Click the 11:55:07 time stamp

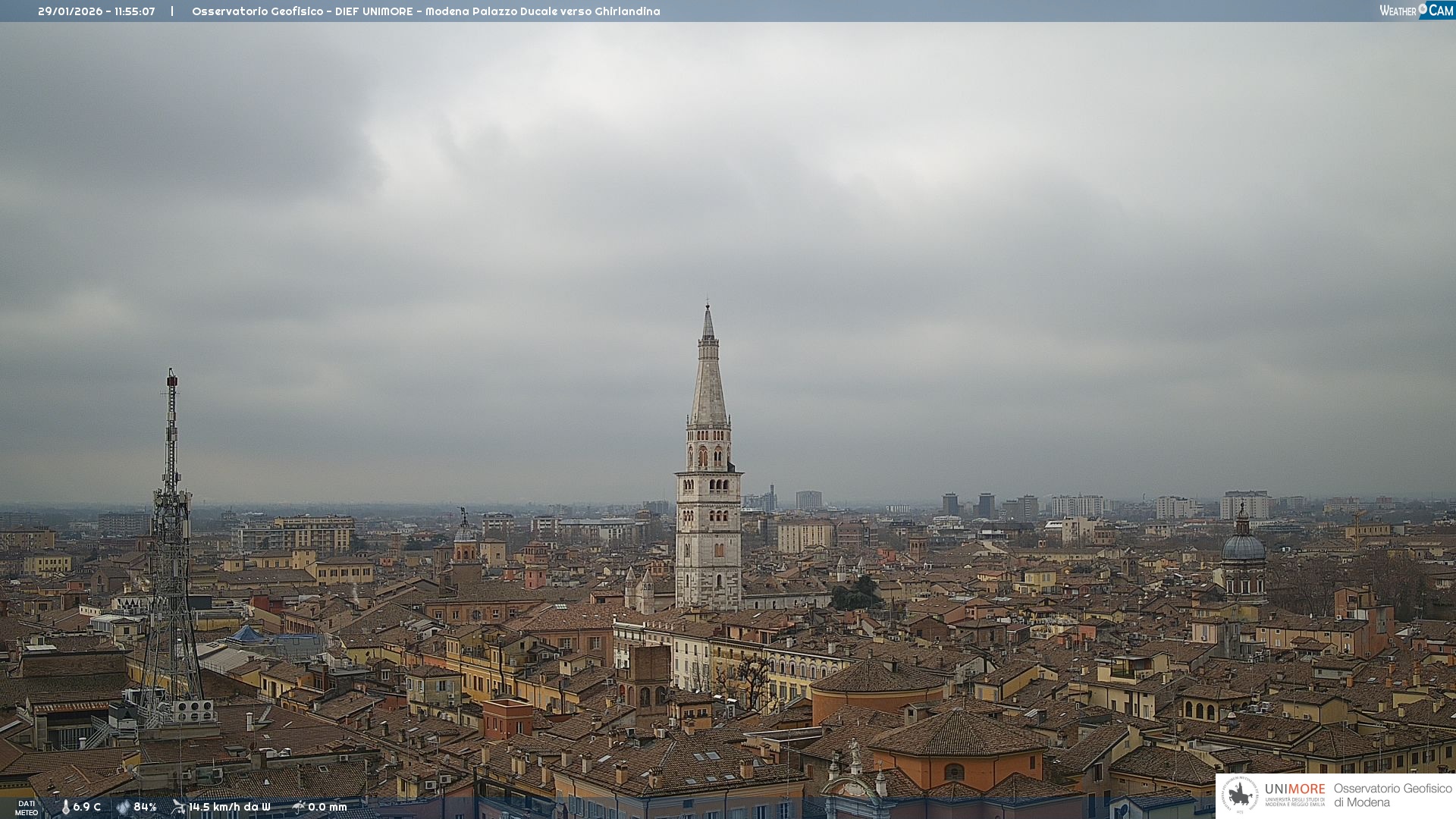point(134,11)
